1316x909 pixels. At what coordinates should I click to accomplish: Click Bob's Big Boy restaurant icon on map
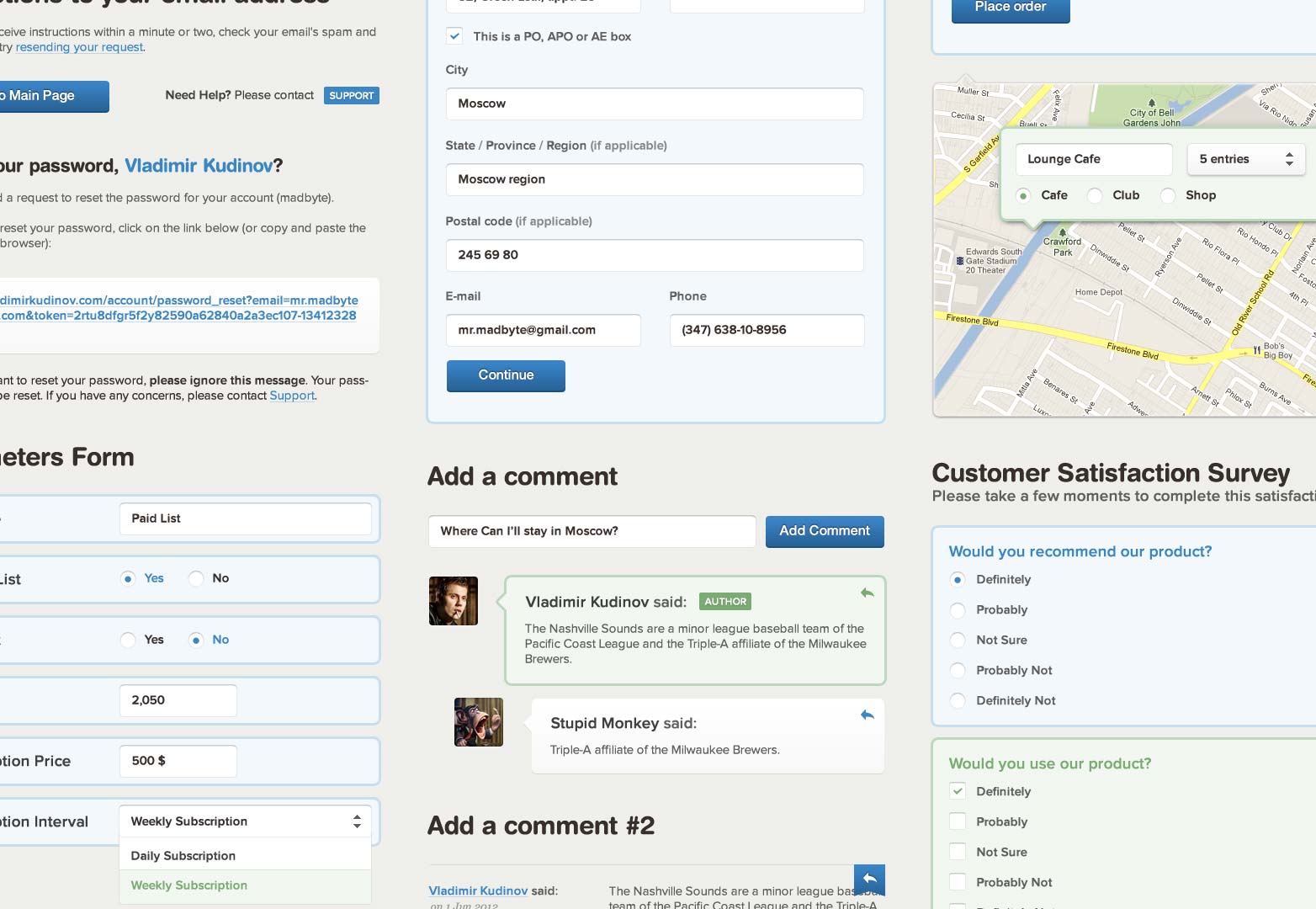point(1257,350)
